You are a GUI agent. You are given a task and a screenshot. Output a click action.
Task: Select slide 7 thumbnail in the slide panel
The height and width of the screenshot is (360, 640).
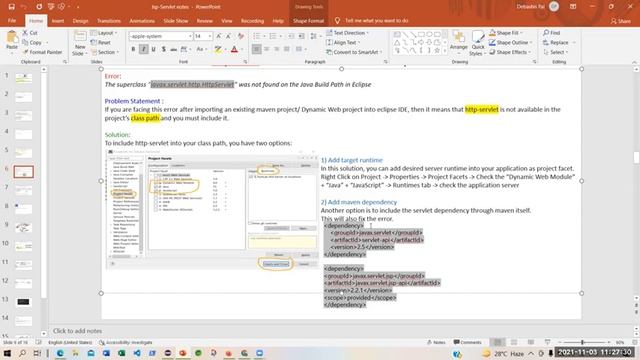coord(23,190)
